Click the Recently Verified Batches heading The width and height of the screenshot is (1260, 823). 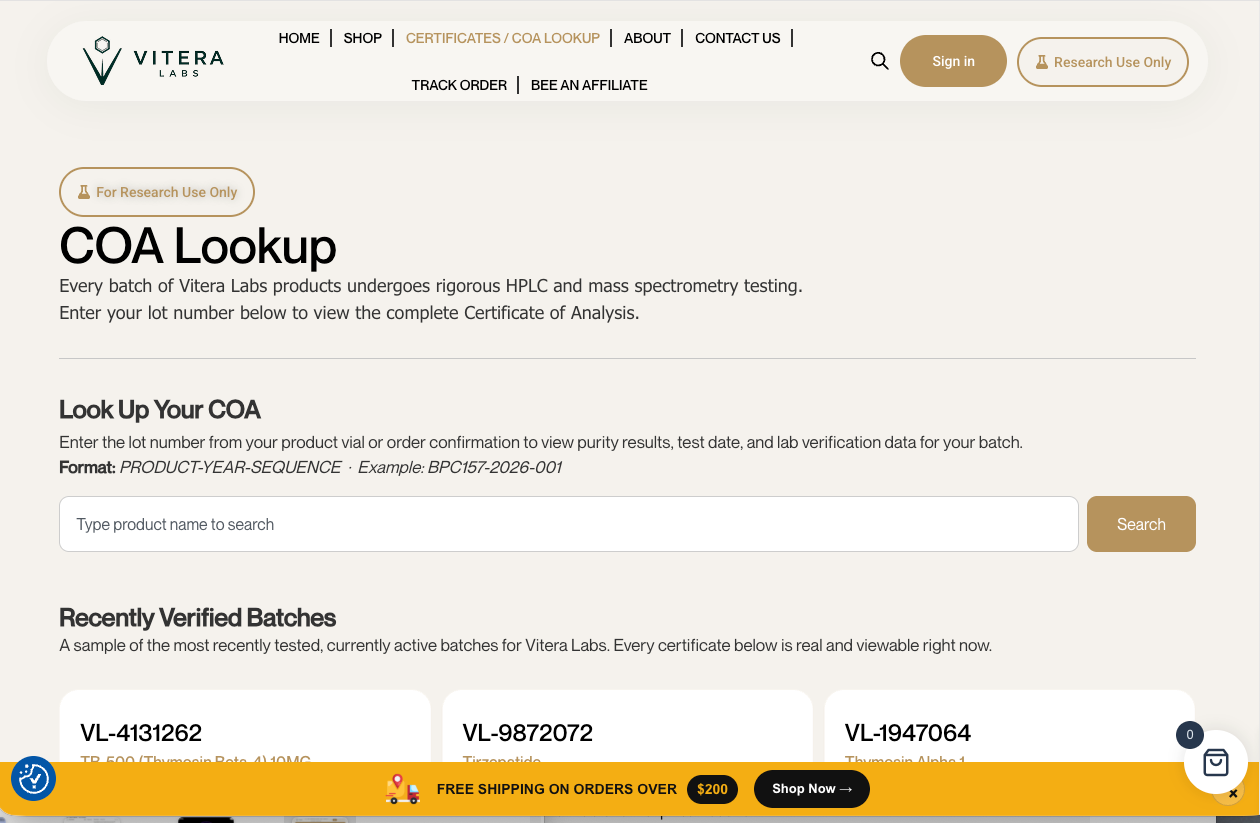197,617
